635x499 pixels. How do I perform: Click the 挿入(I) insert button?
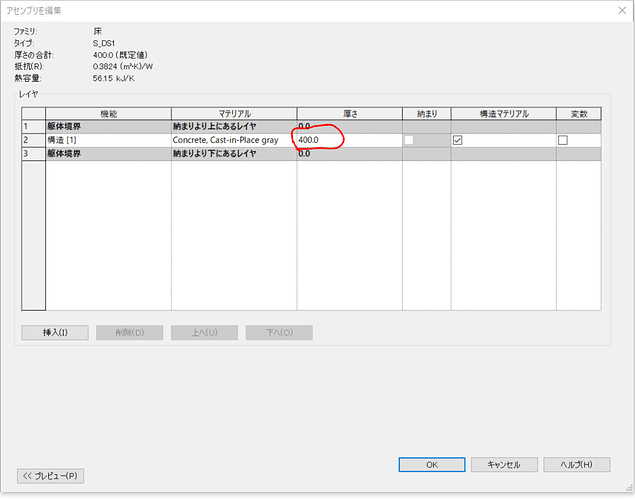(x=55, y=333)
